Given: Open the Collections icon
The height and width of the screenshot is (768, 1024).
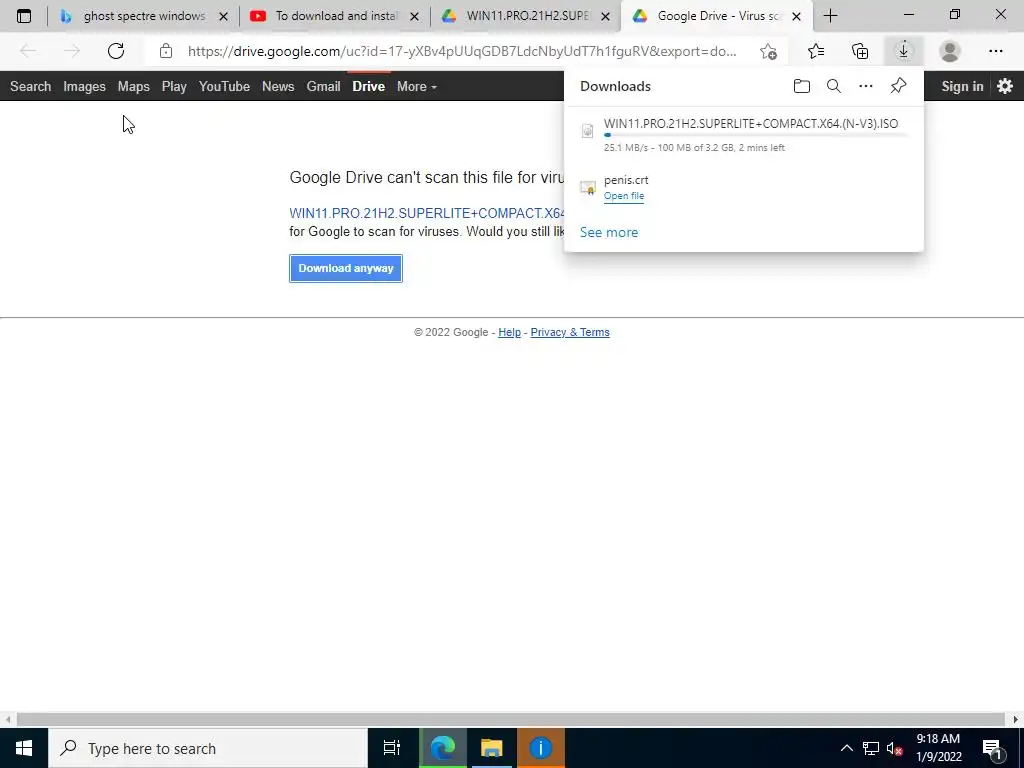Looking at the screenshot, I should pyautogui.click(x=860, y=51).
